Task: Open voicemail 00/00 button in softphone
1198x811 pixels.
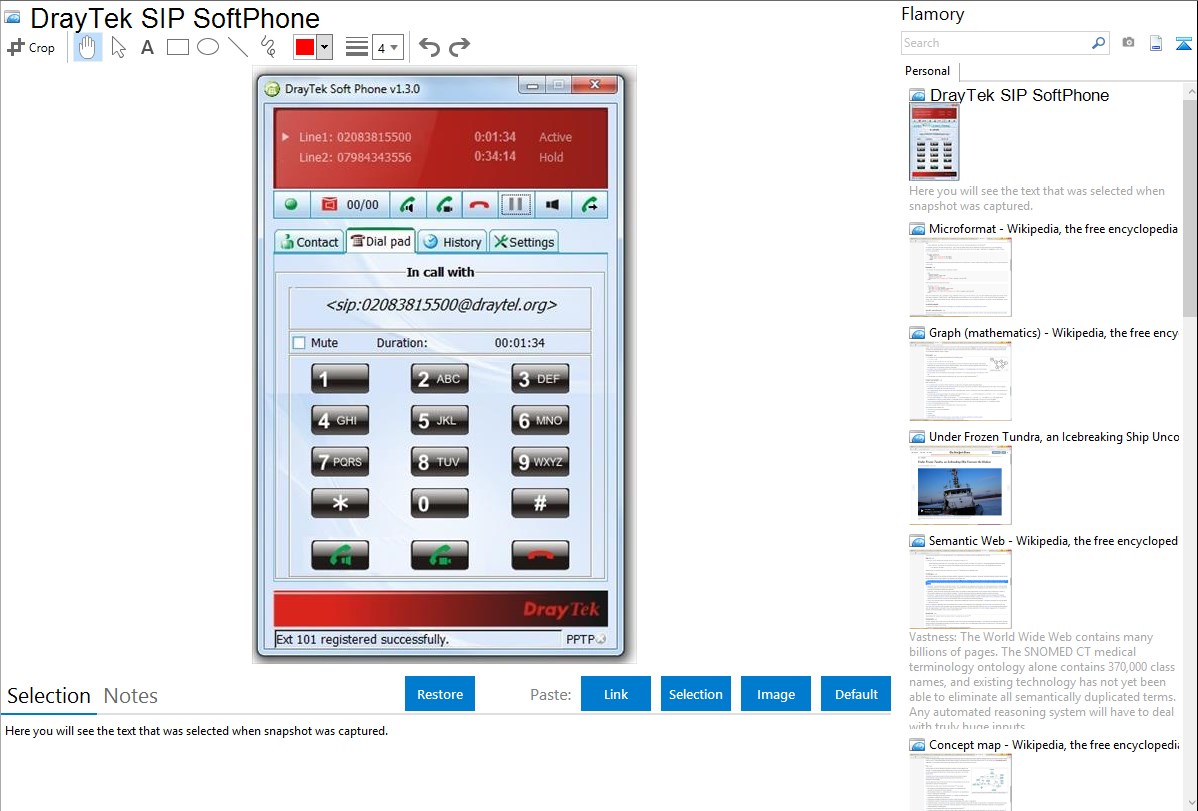Action: [351, 204]
